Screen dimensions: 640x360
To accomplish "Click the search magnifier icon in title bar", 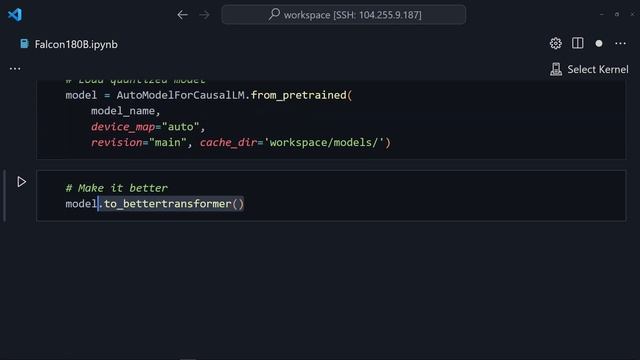I will click(x=274, y=14).
